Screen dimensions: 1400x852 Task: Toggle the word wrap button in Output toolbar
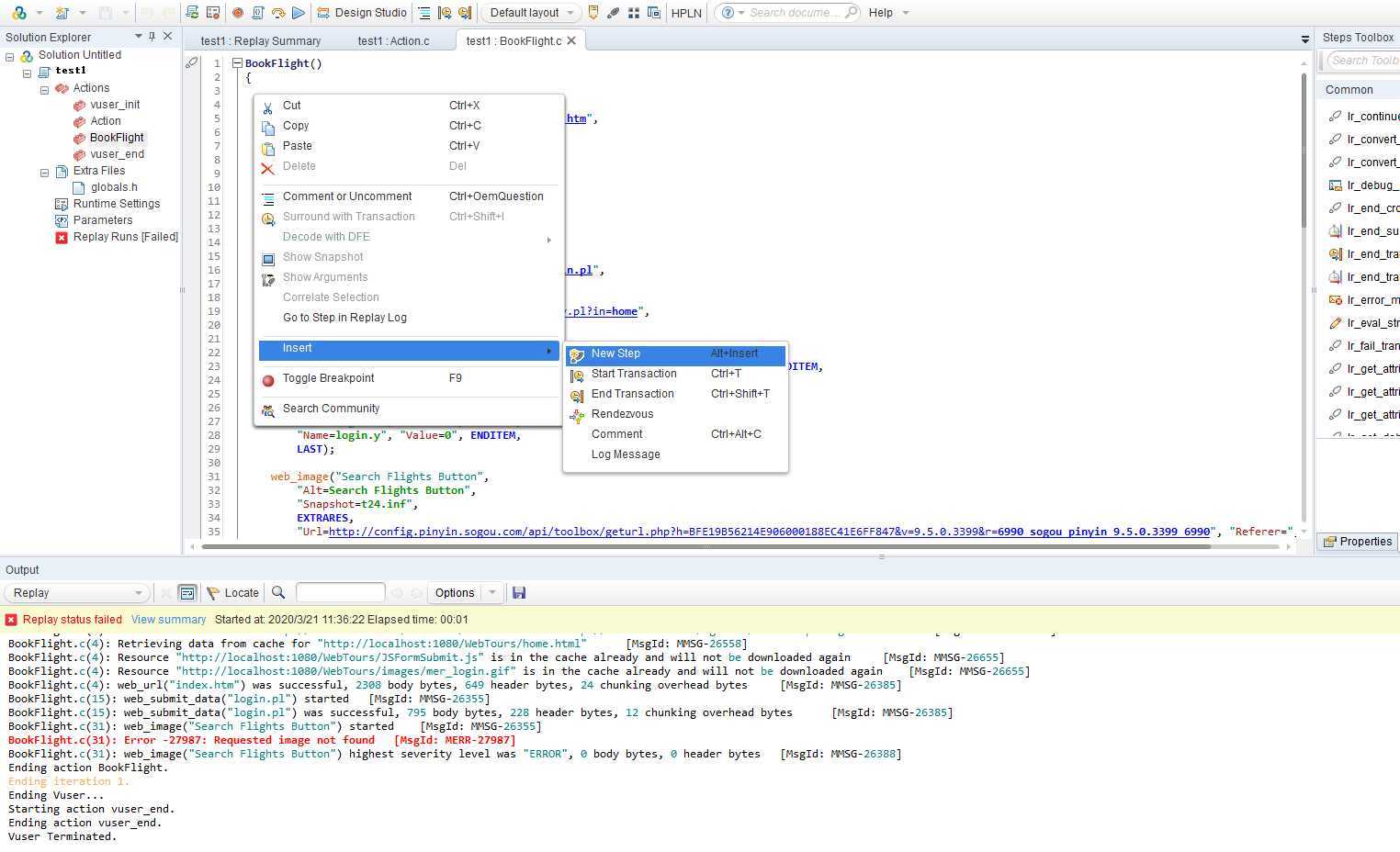pyautogui.click(x=187, y=593)
